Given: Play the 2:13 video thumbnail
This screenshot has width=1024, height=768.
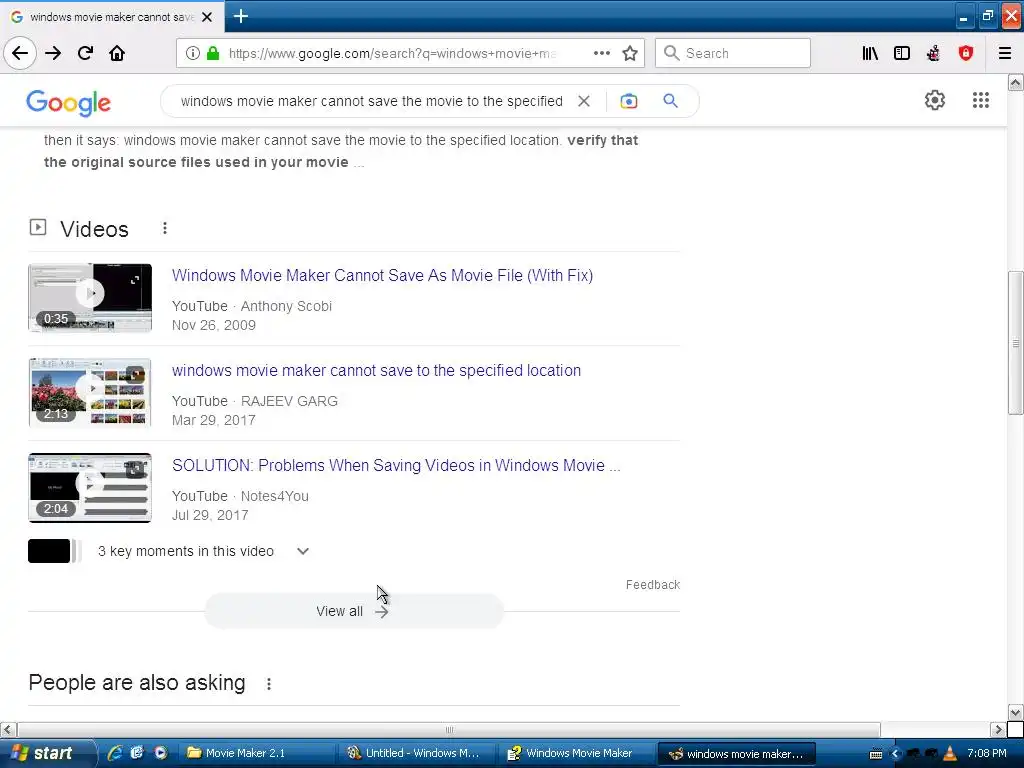Looking at the screenshot, I should [x=90, y=392].
